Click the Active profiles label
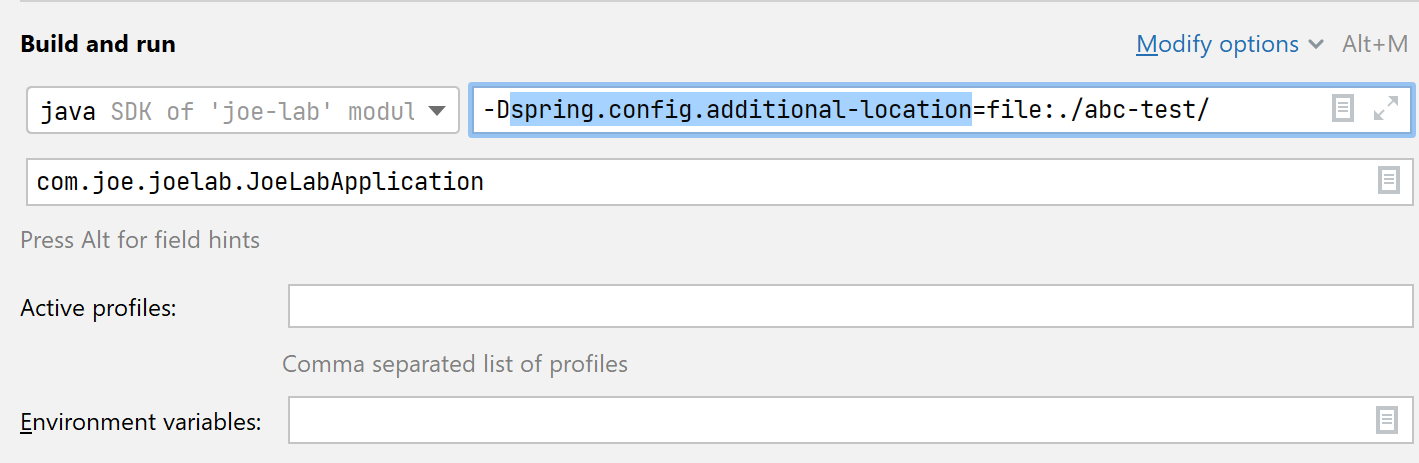This screenshot has width=1419, height=463. [98, 308]
